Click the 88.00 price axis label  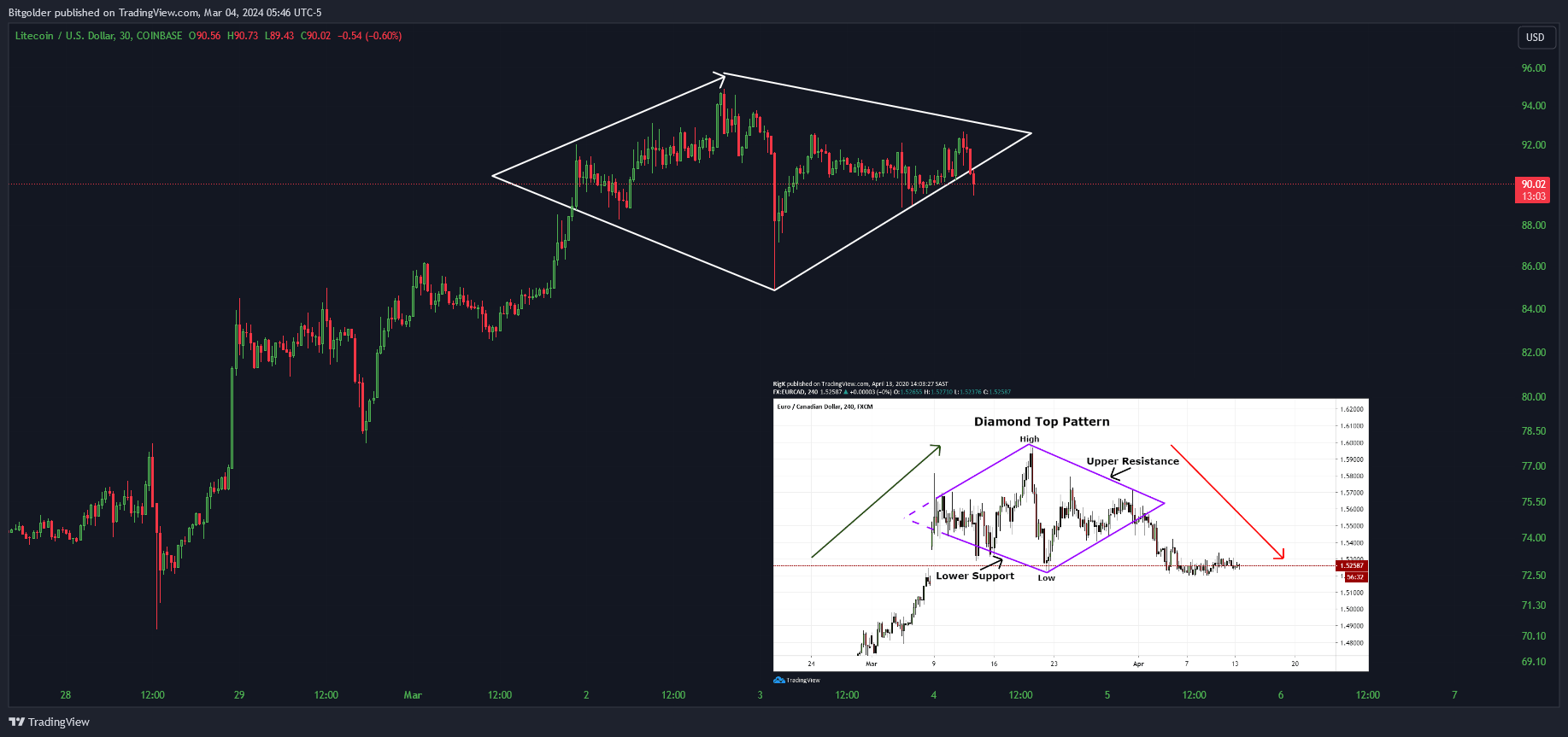(1534, 225)
